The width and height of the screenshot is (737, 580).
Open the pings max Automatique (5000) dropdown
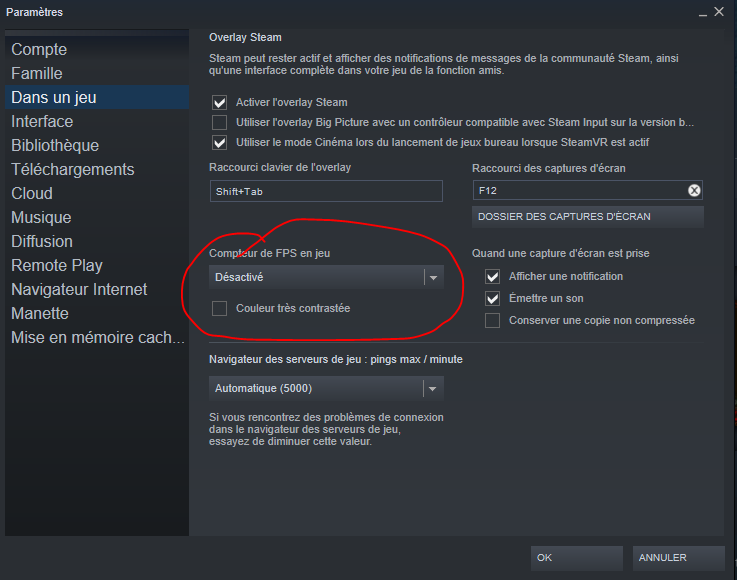pos(326,388)
